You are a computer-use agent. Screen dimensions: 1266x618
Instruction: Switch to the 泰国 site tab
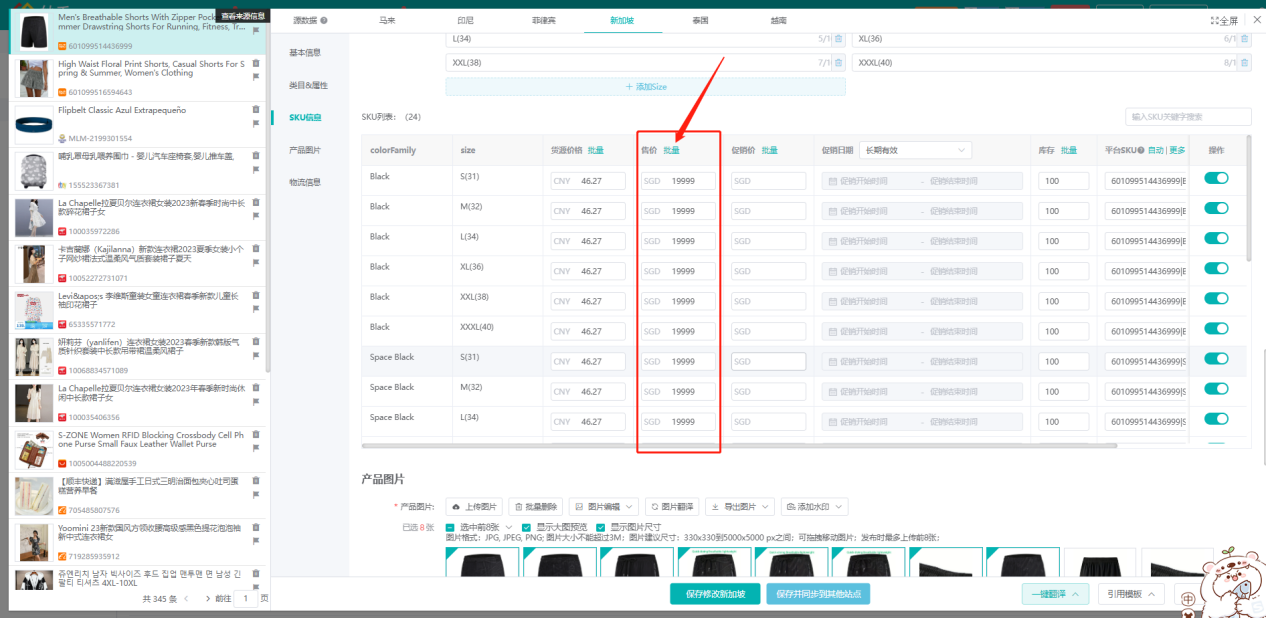pyautogui.click(x=701, y=20)
